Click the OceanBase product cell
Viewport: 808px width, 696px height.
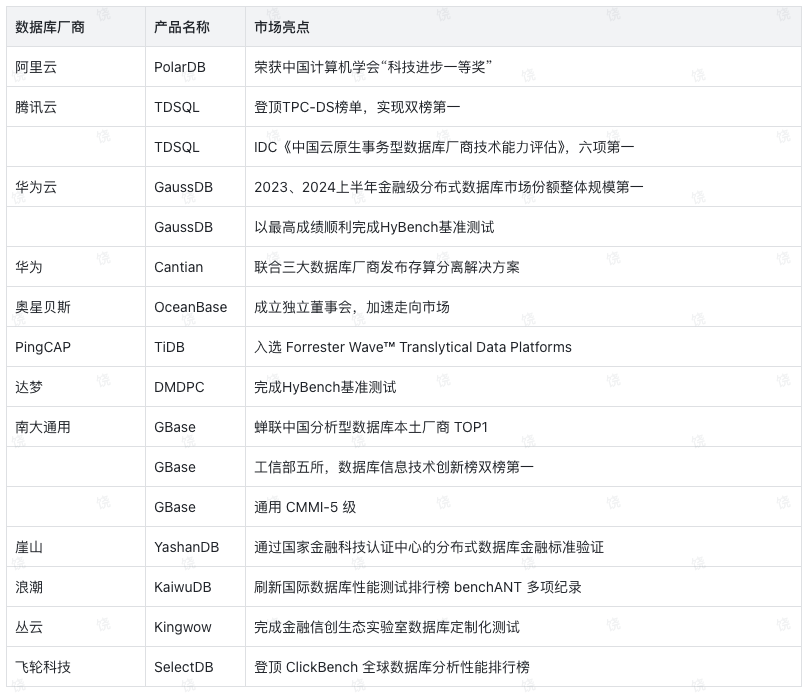(x=195, y=307)
